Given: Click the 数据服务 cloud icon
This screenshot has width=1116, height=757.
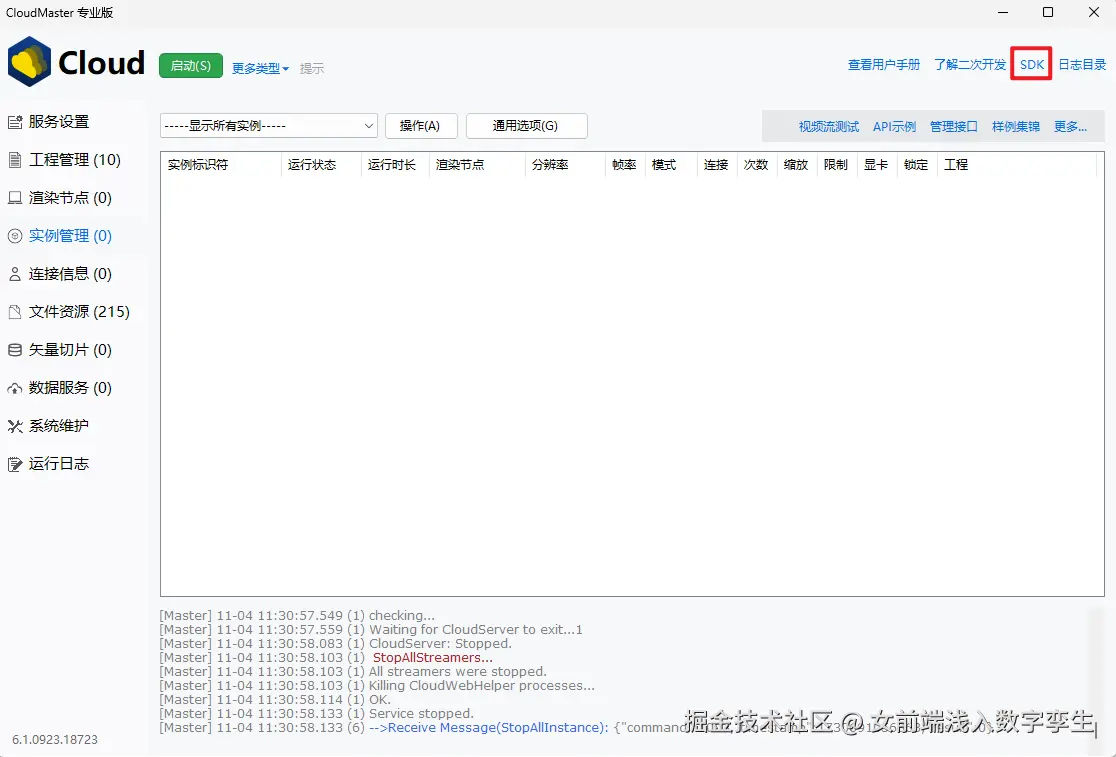Looking at the screenshot, I should (x=15, y=388).
